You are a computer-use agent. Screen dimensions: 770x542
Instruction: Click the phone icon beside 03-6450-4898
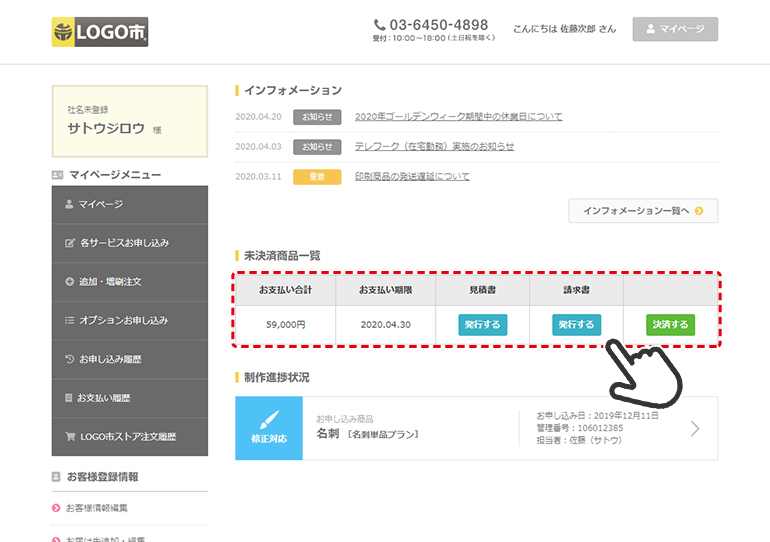pyautogui.click(x=380, y=25)
